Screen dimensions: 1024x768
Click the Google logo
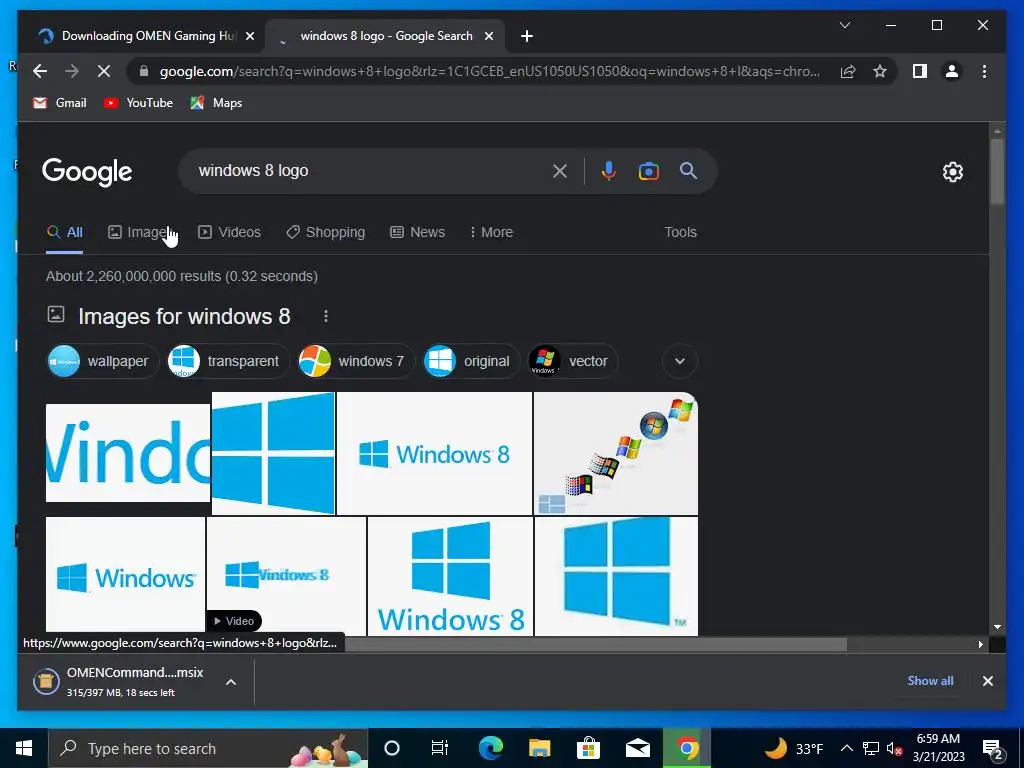[x=87, y=172]
